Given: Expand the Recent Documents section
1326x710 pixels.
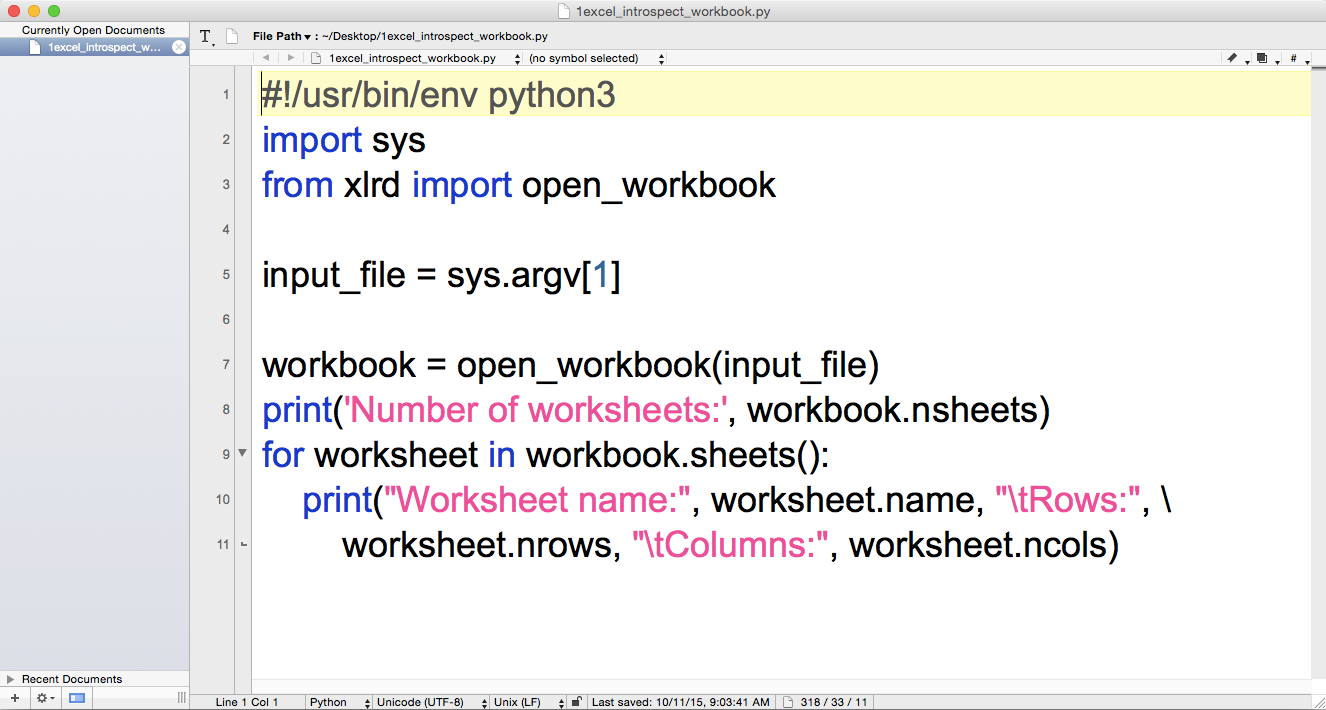Looking at the screenshot, I should pos(12,678).
